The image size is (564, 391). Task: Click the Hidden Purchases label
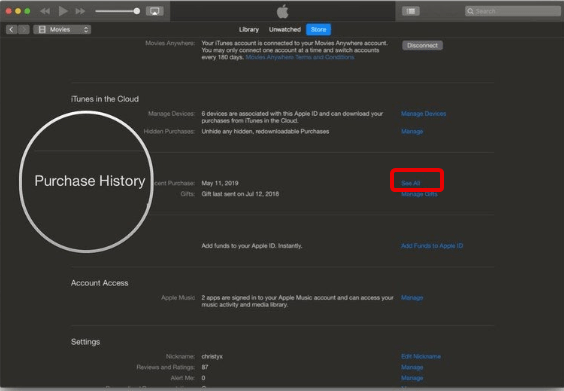pyautogui.click(x=169, y=132)
